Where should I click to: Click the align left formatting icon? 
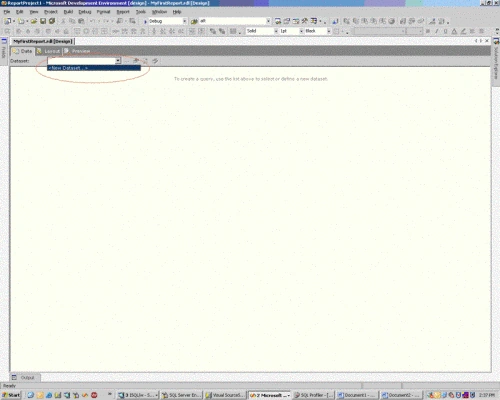click(x=472, y=31)
